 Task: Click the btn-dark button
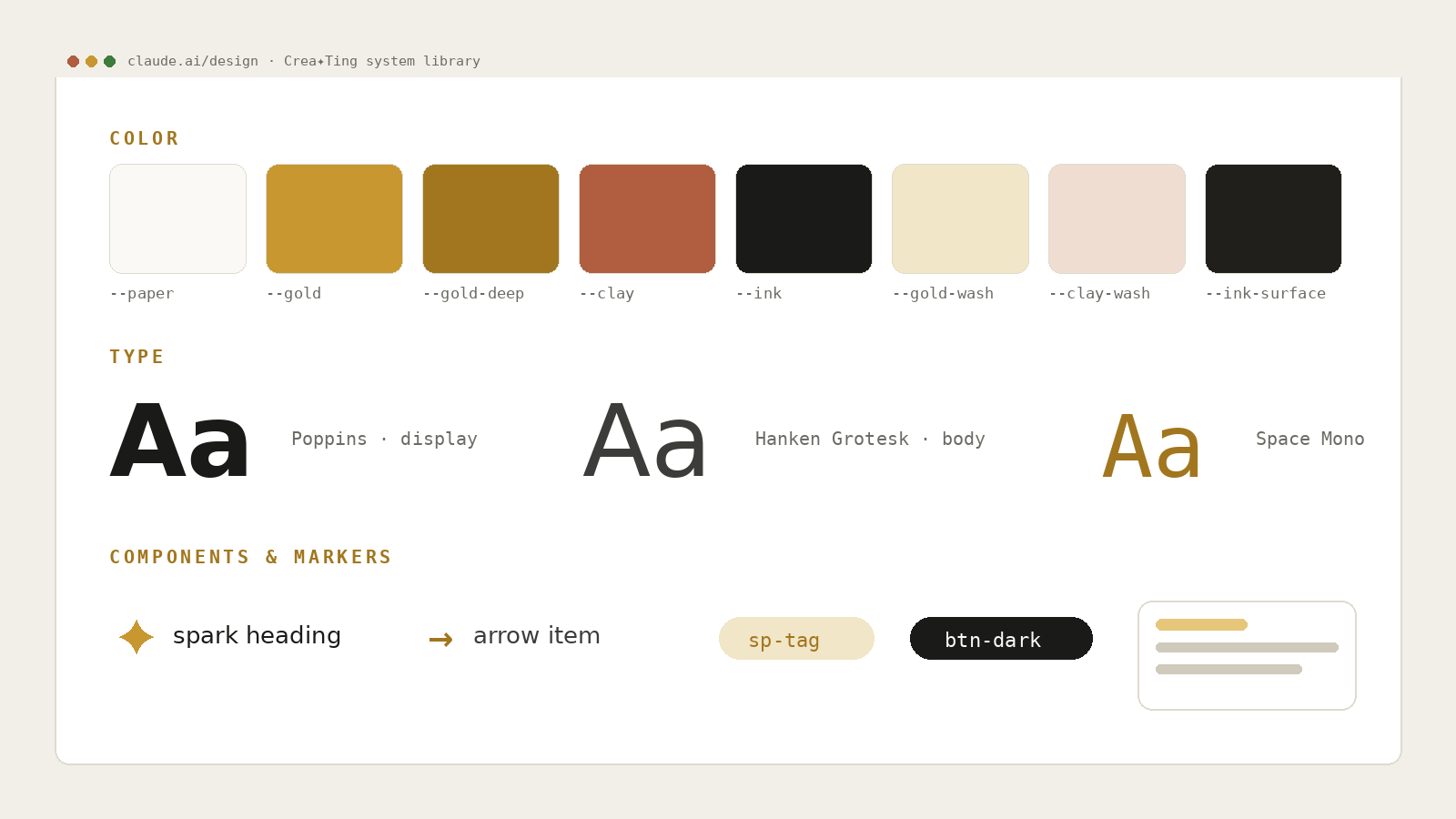(x=1001, y=639)
